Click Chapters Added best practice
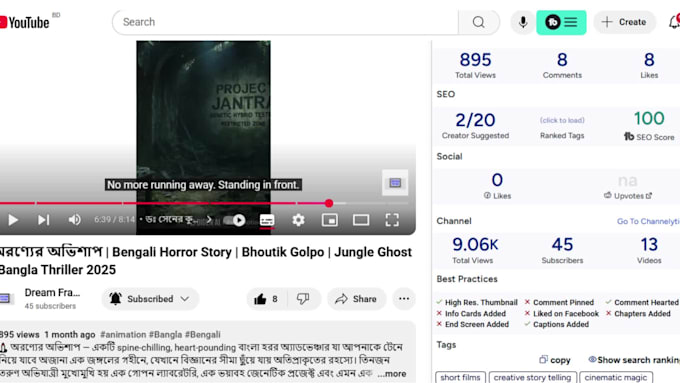Screen dimensions: 680x383 (x=638, y=314)
